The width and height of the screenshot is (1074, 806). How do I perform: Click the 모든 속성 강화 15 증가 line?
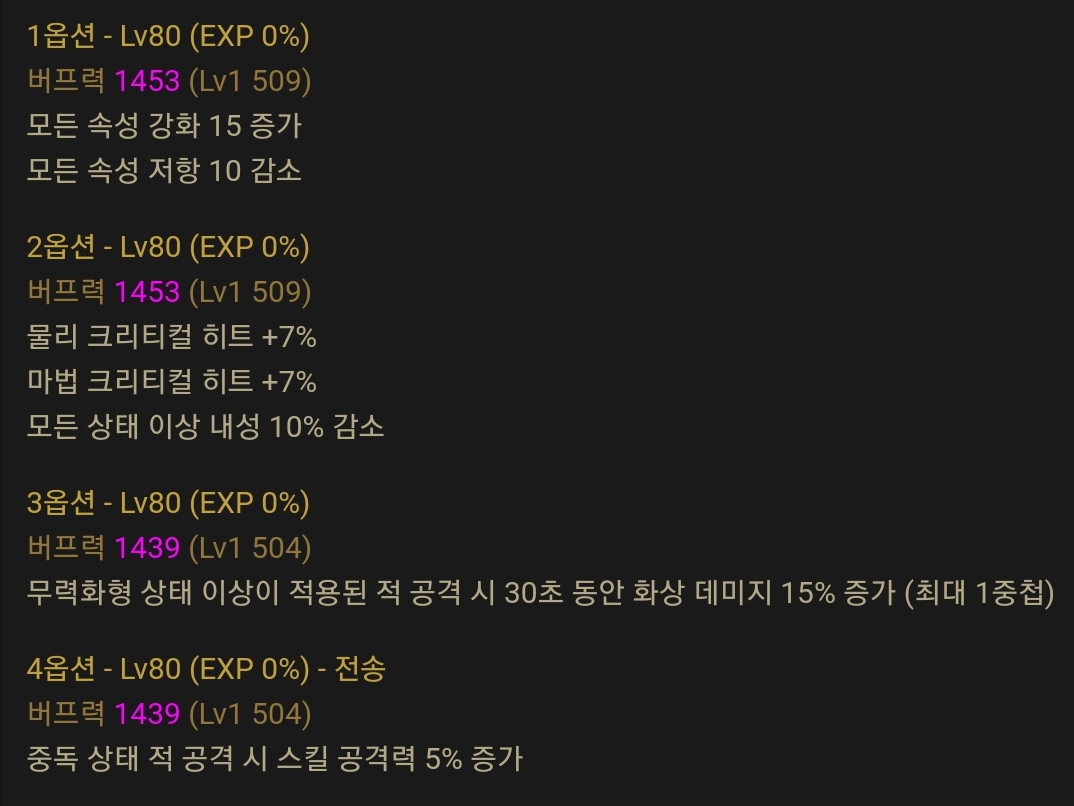point(164,126)
